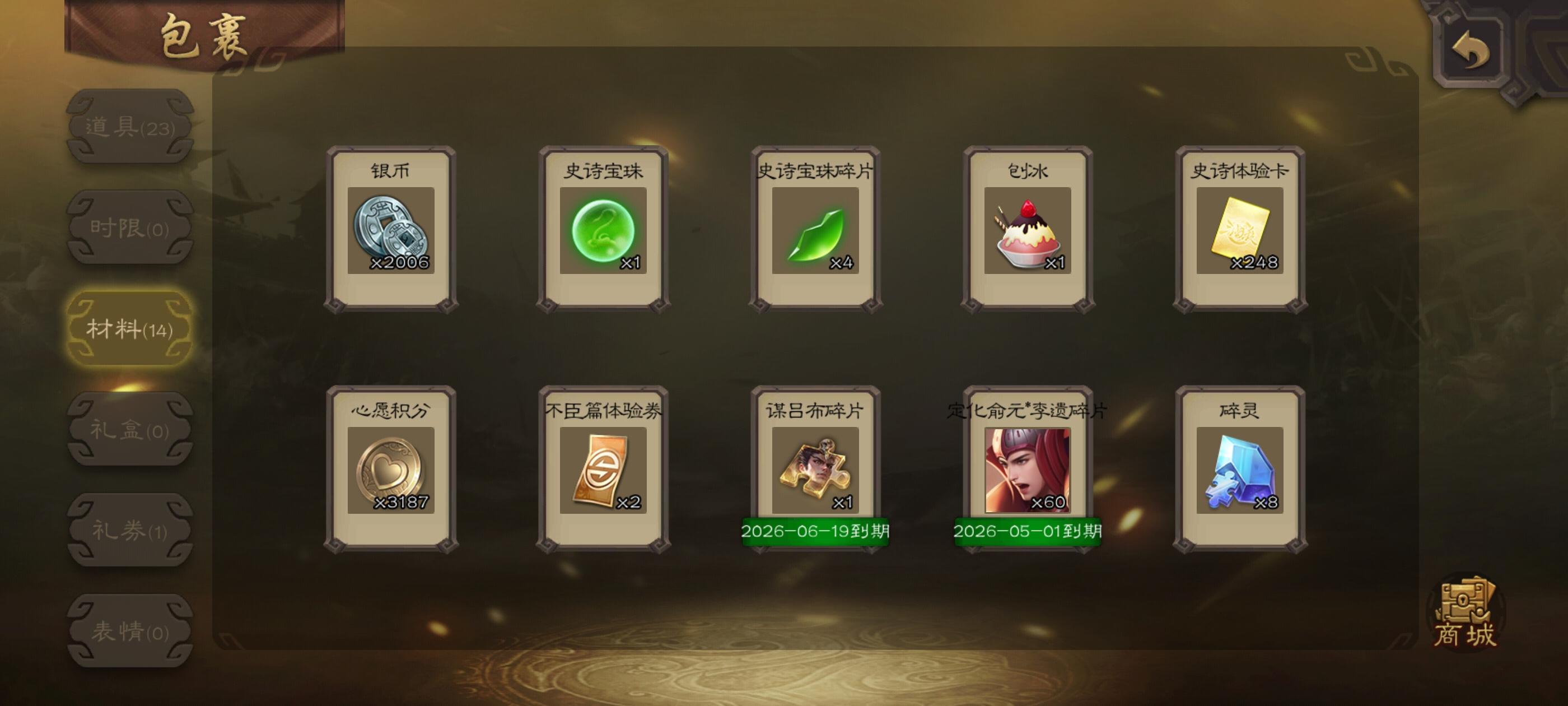Image resolution: width=1568 pixels, height=706 pixels.
Task: Select the 不臣篇体验券 orange ticket
Action: 603,469
